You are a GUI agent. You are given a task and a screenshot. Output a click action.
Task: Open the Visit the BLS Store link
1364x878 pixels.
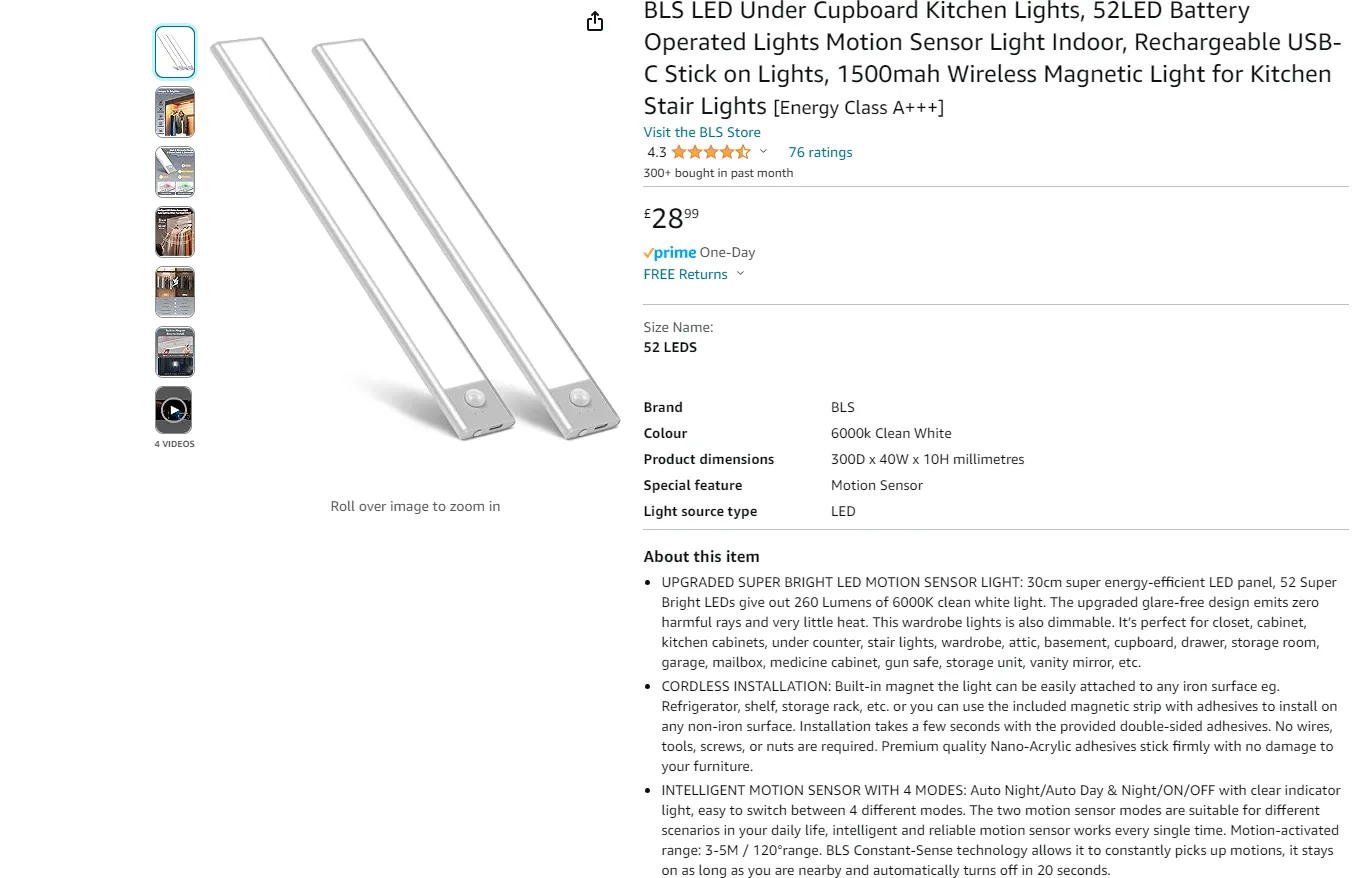click(x=702, y=132)
